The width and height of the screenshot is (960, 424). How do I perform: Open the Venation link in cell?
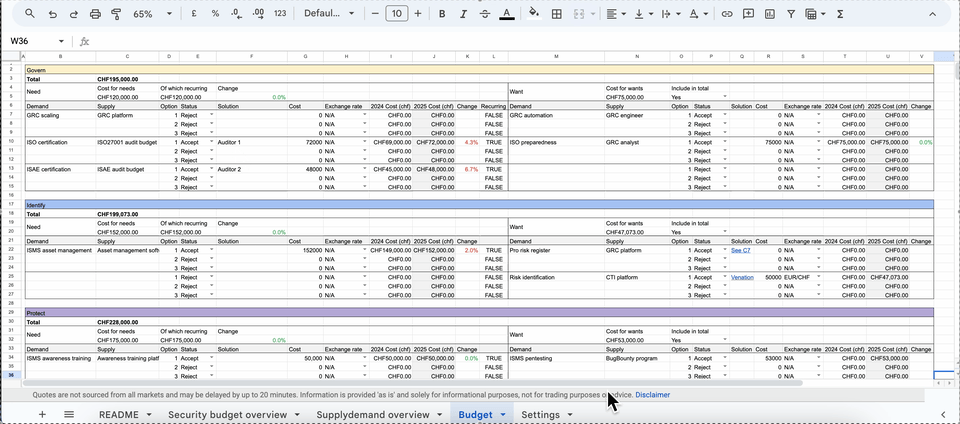coord(742,278)
